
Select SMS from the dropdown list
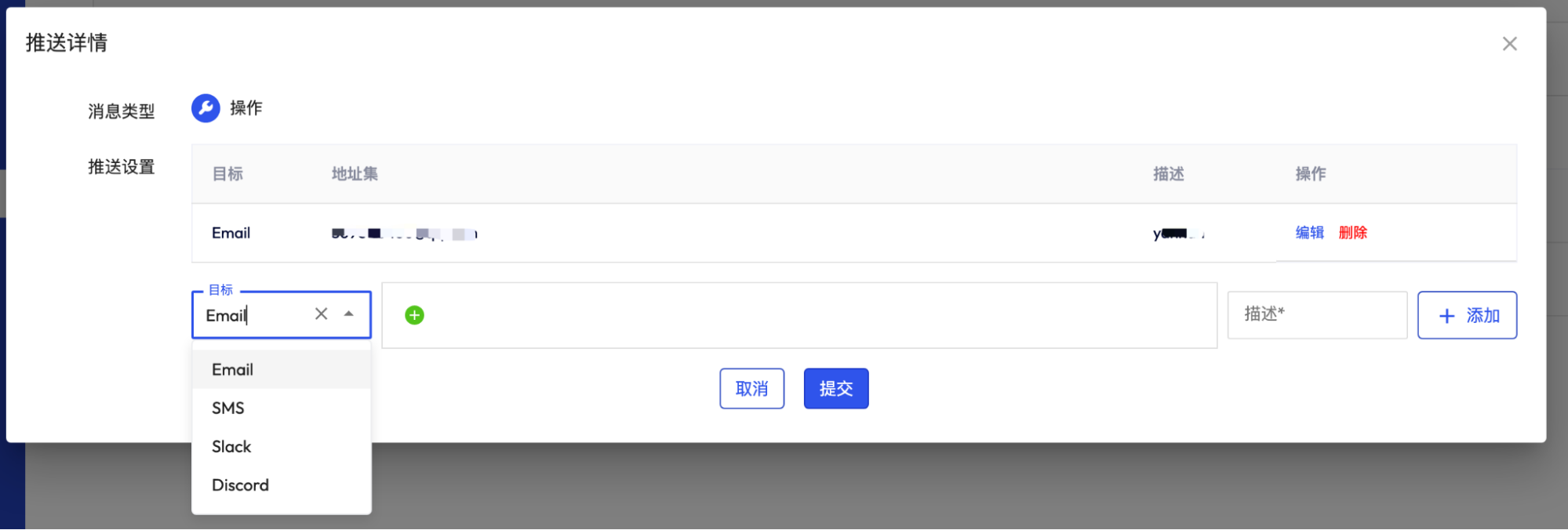(x=281, y=408)
